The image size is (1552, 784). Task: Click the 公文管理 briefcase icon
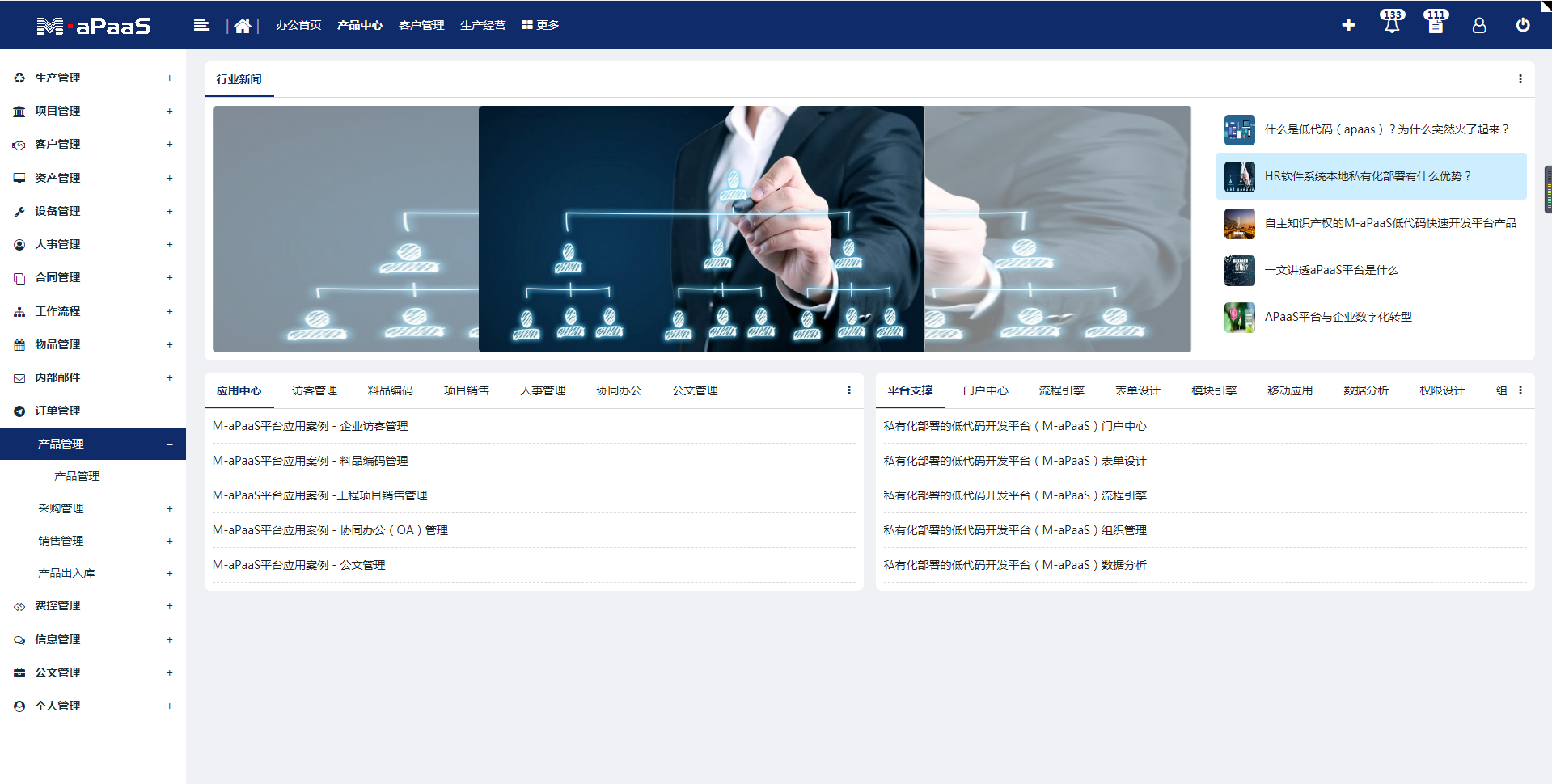click(19, 673)
